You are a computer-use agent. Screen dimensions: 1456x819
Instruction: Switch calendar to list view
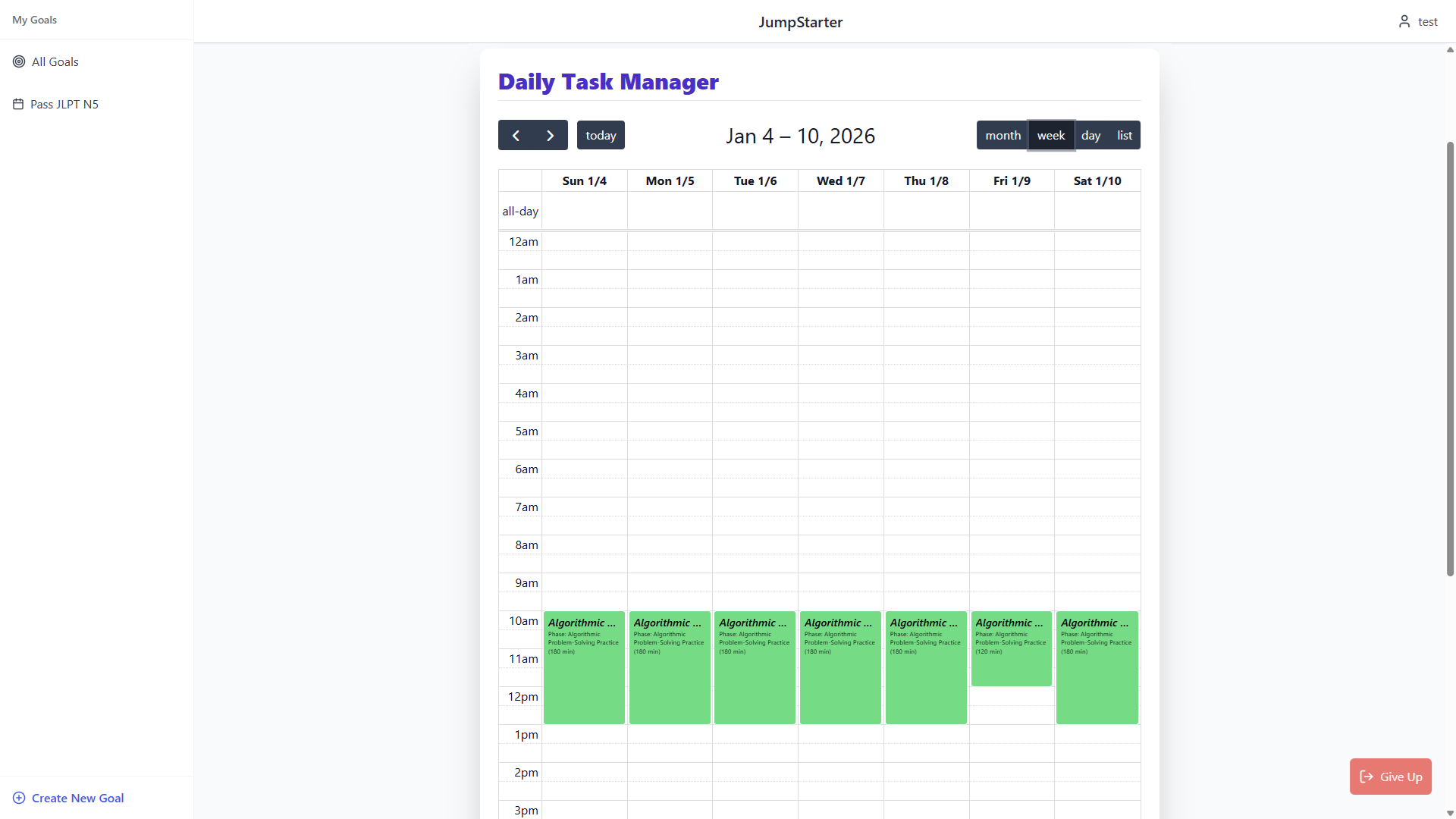(x=1124, y=136)
